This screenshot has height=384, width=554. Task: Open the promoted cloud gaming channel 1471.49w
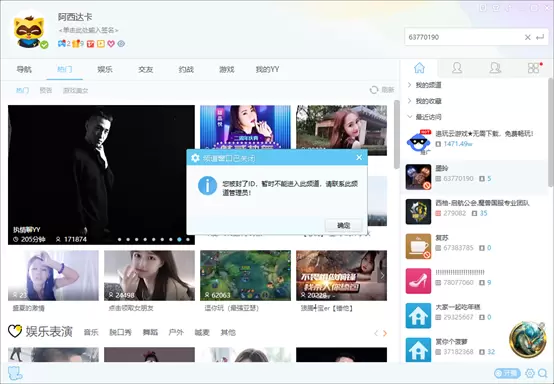(473, 142)
